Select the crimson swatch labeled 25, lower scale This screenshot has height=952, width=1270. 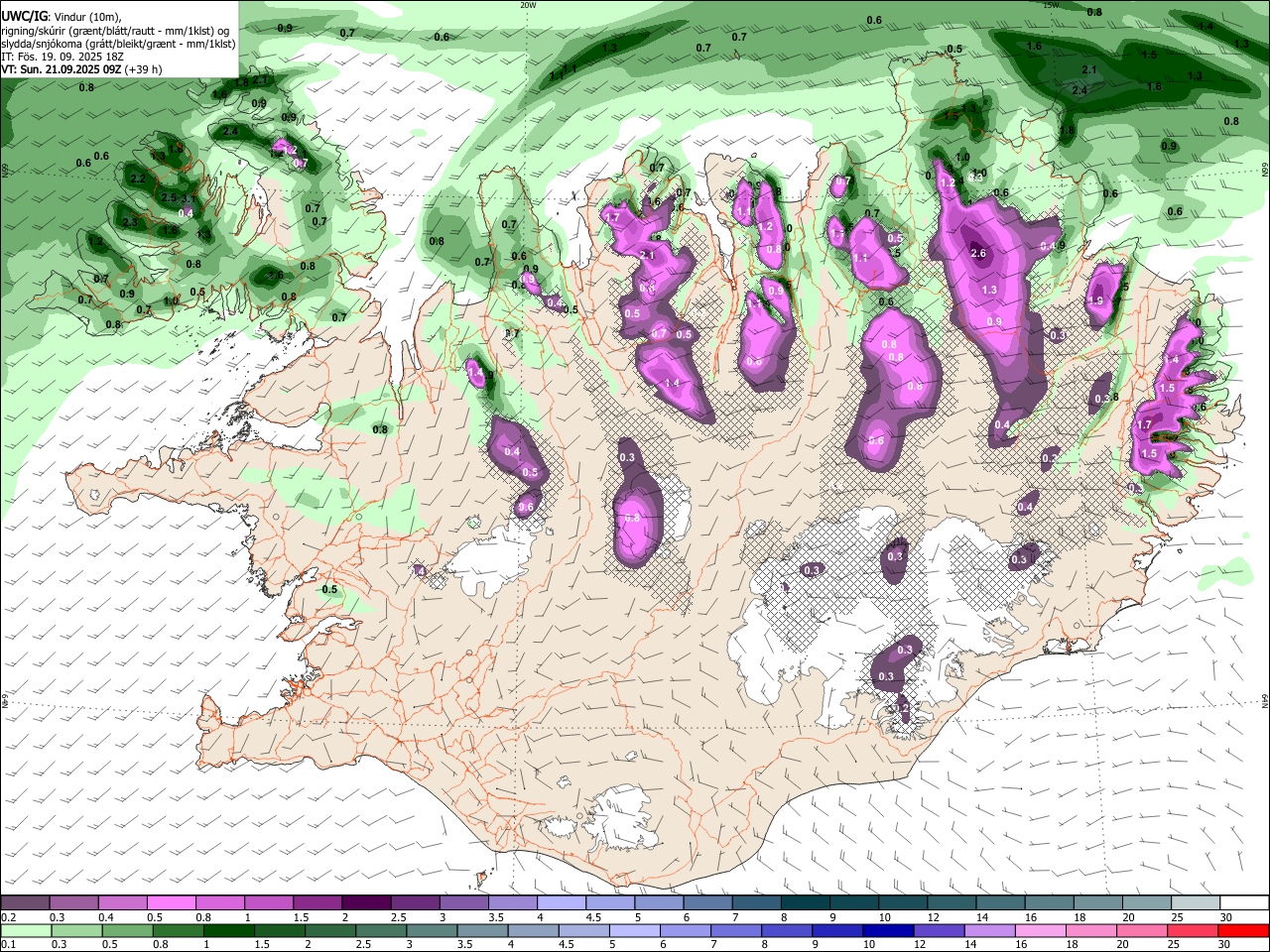click(x=1192, y=930)
